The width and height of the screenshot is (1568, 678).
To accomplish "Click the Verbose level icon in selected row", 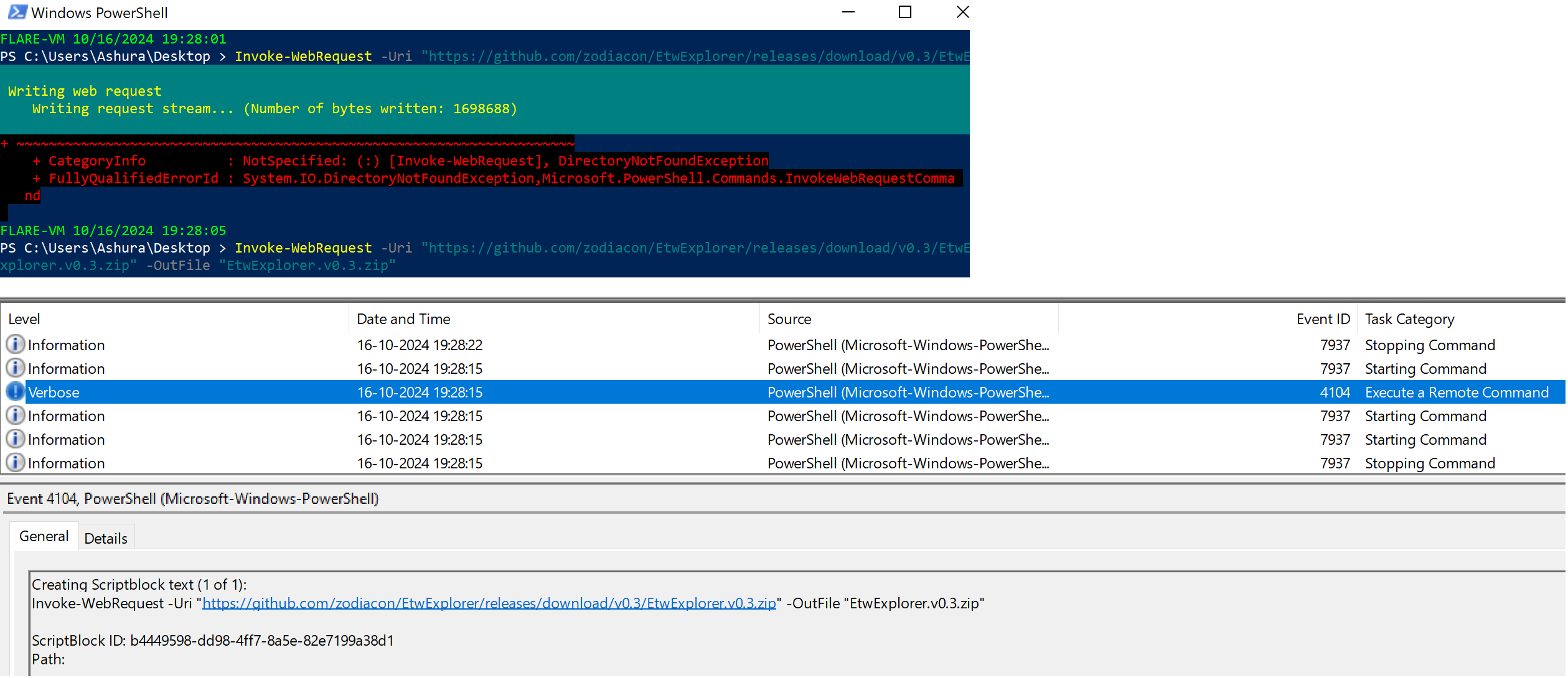I will tap(16, 392).
